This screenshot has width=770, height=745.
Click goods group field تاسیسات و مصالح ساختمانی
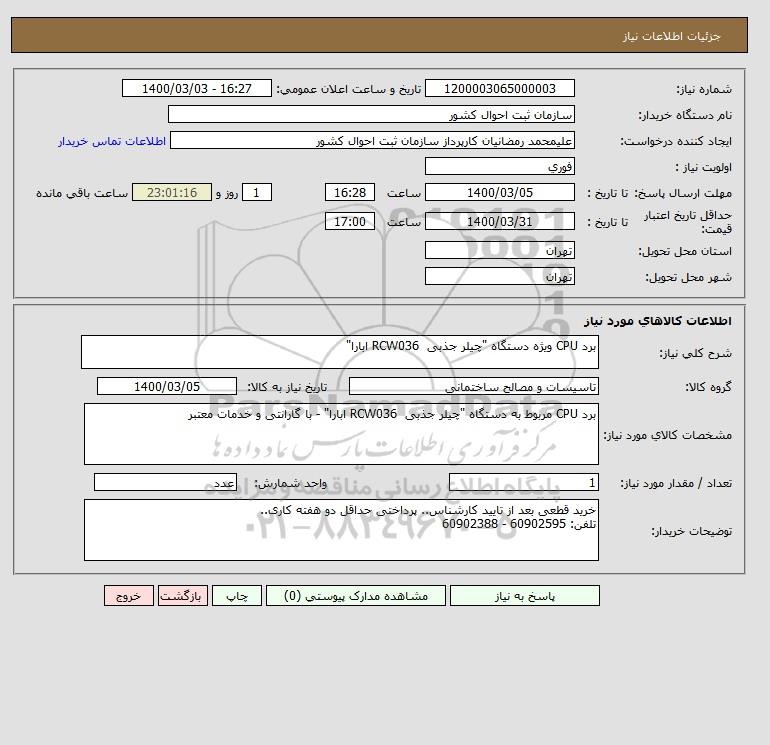point(473,386)
